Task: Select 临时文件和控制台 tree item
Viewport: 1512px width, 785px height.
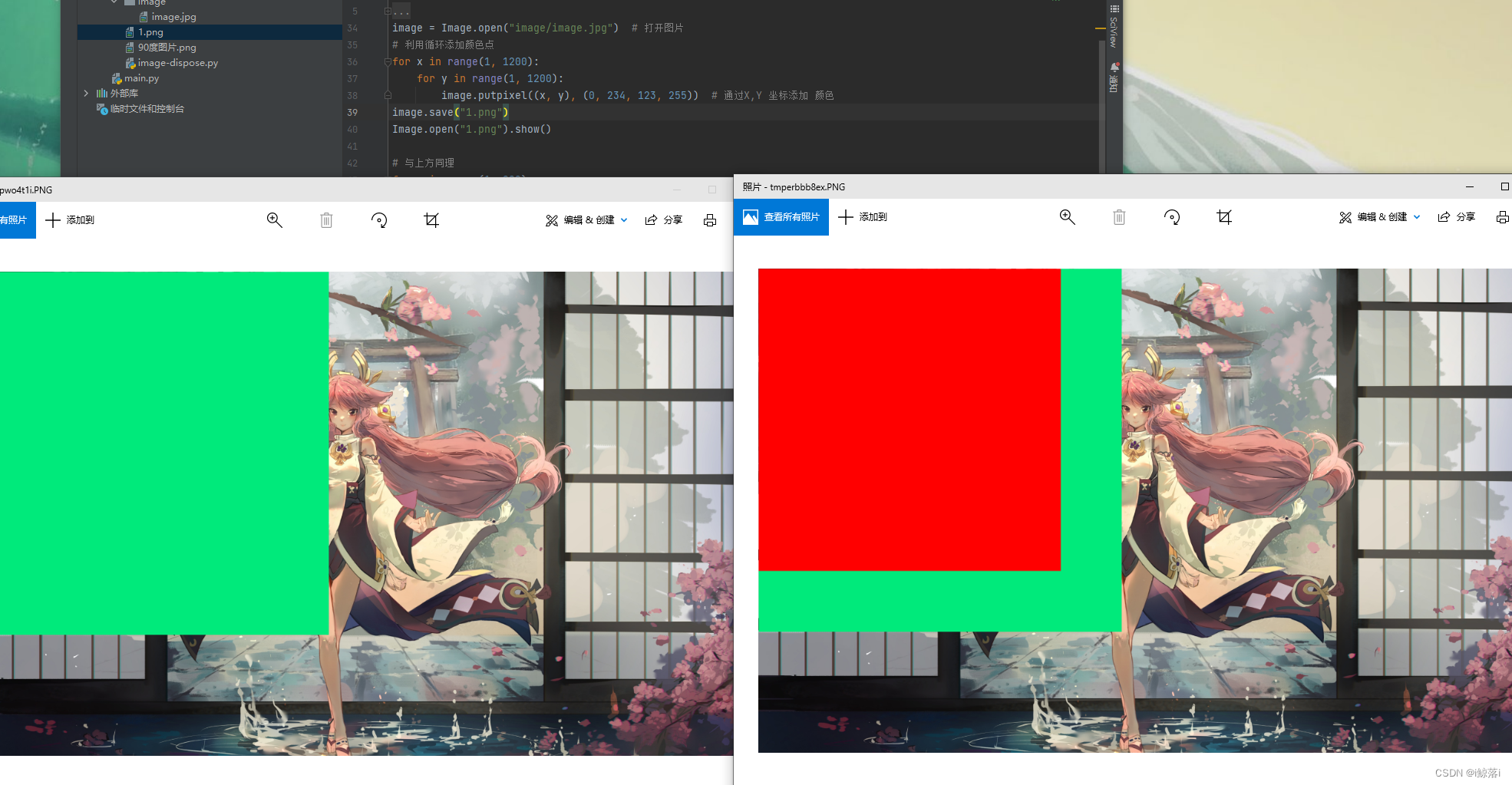Action: click(140, 109)
